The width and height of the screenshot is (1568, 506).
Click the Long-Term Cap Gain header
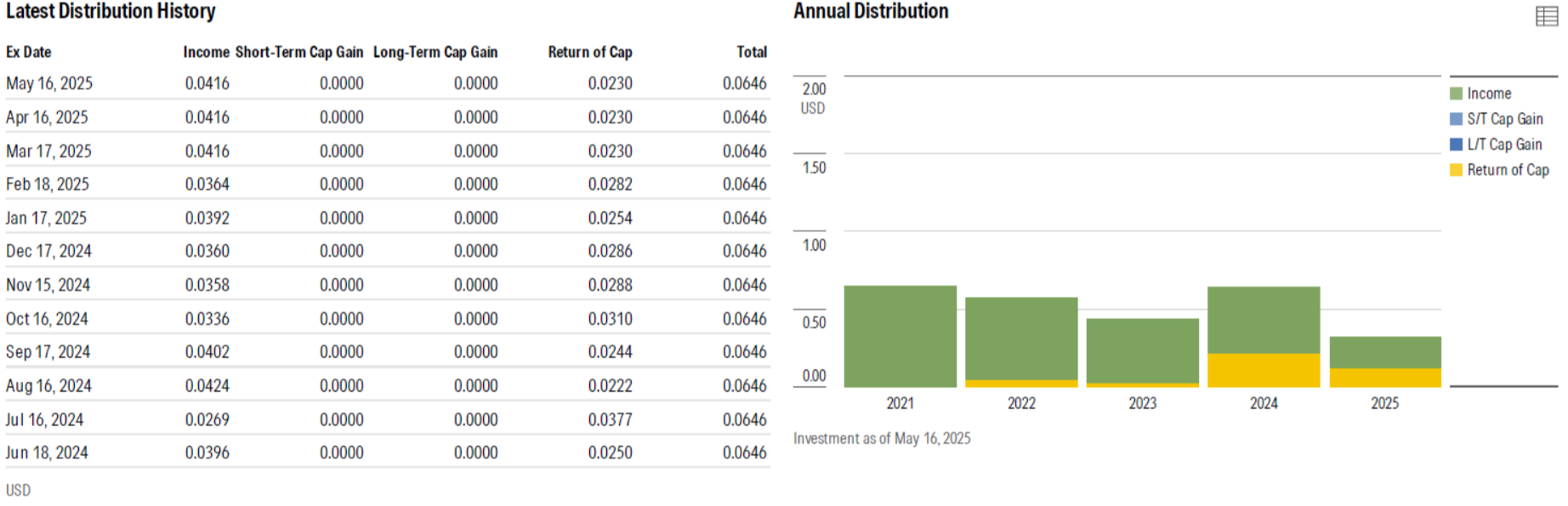[x=435, y=52]
